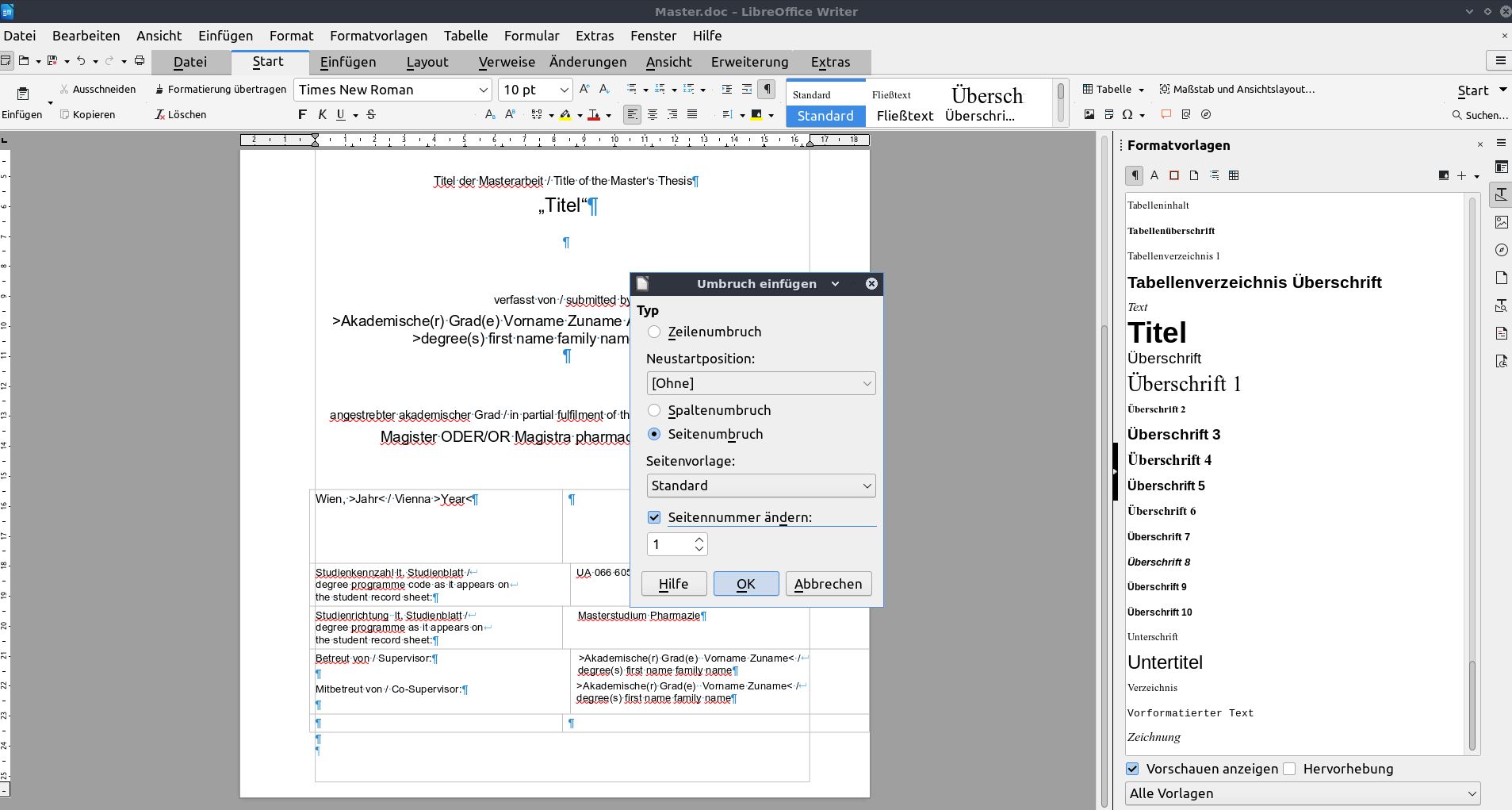Open the Alle Vorlagen filter dropdown
Image resolution: width=1512 pixels, height=810 pixels.
coord(1303,793)
